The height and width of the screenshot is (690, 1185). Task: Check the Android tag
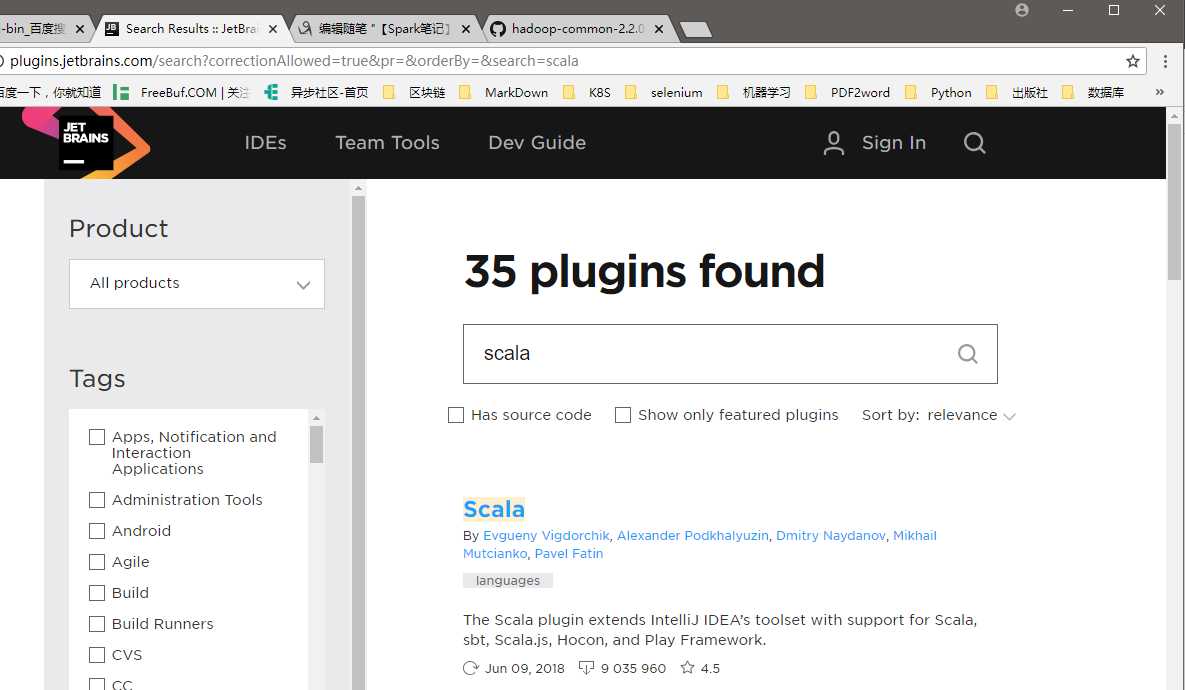(x=97, y=531)
